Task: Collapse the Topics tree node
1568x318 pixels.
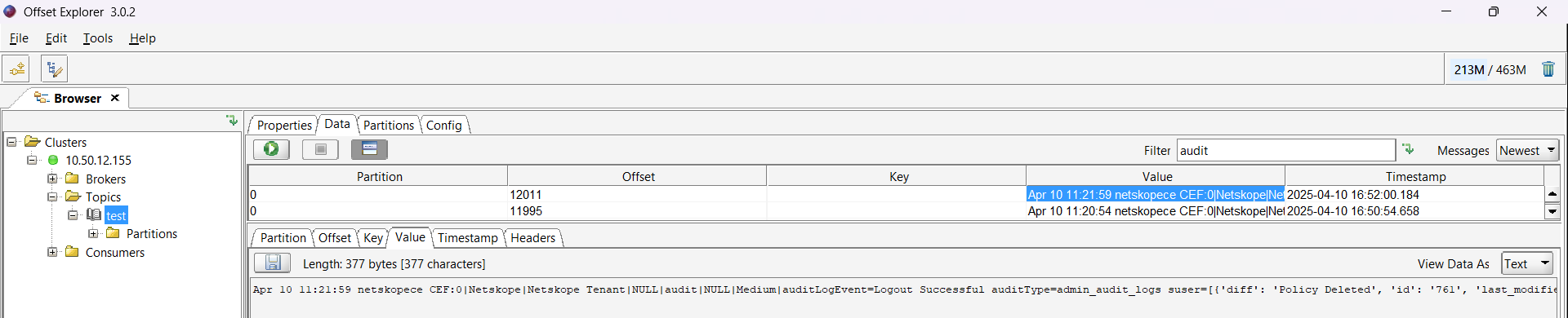Action: tap(52, 197)
